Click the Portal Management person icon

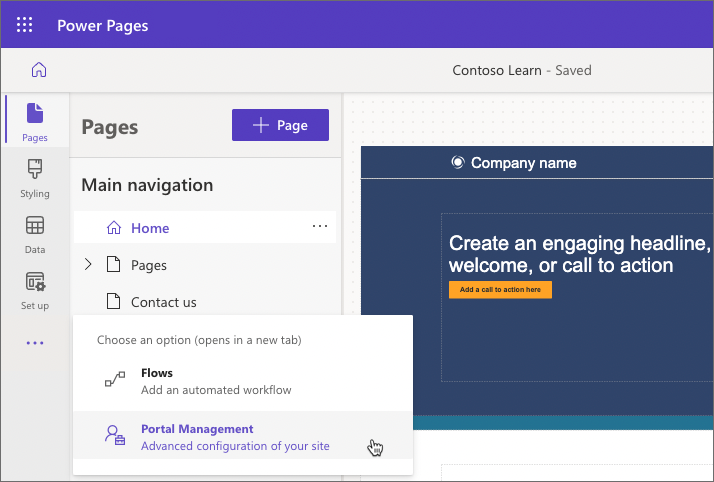(x=115, y=435)
